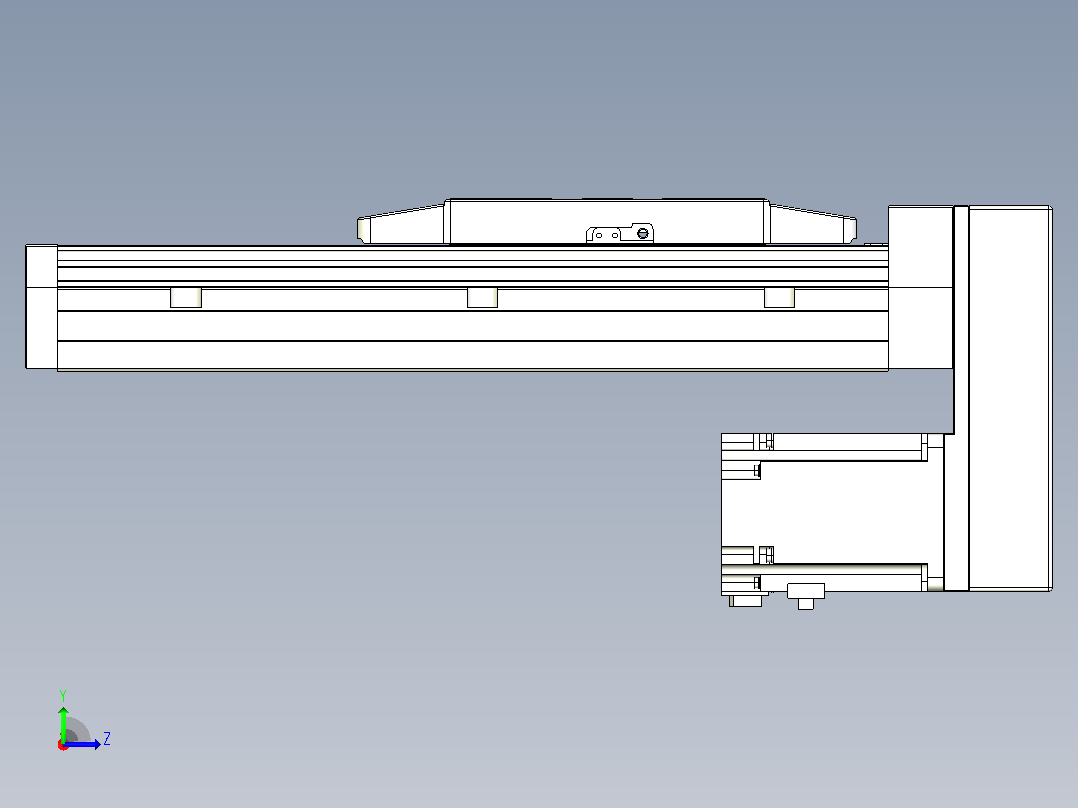This screenshot has width=1078, height=808.
Task: Click the blue Z axis arrow of the triad
Action: tap(84, 744)
